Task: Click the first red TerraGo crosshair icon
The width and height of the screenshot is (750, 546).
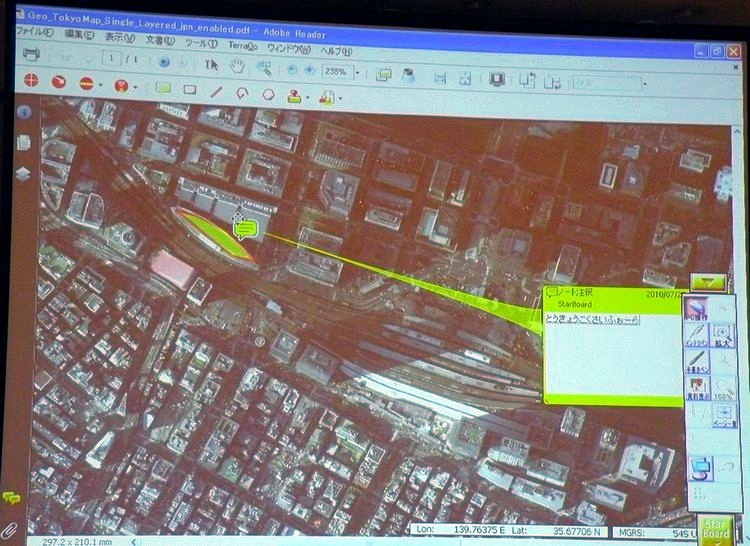Action: point(31,79)
